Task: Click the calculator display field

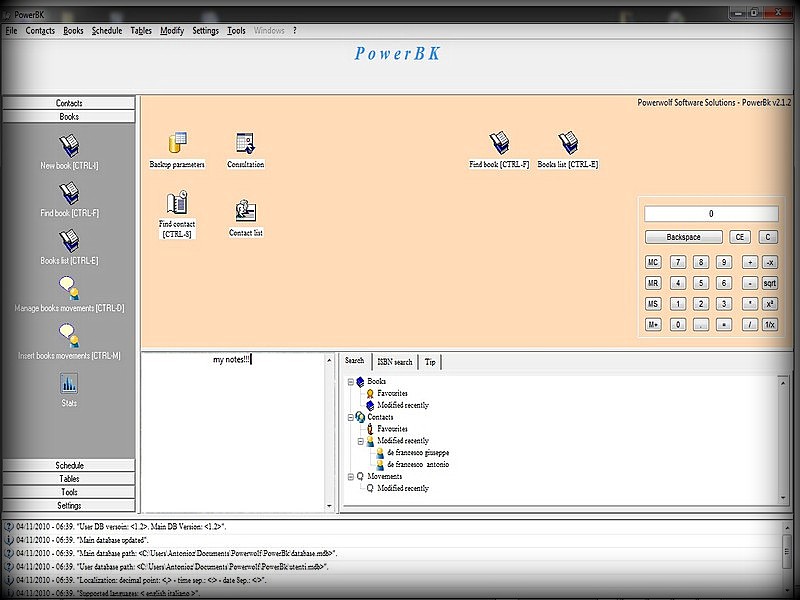Action: 711,214
